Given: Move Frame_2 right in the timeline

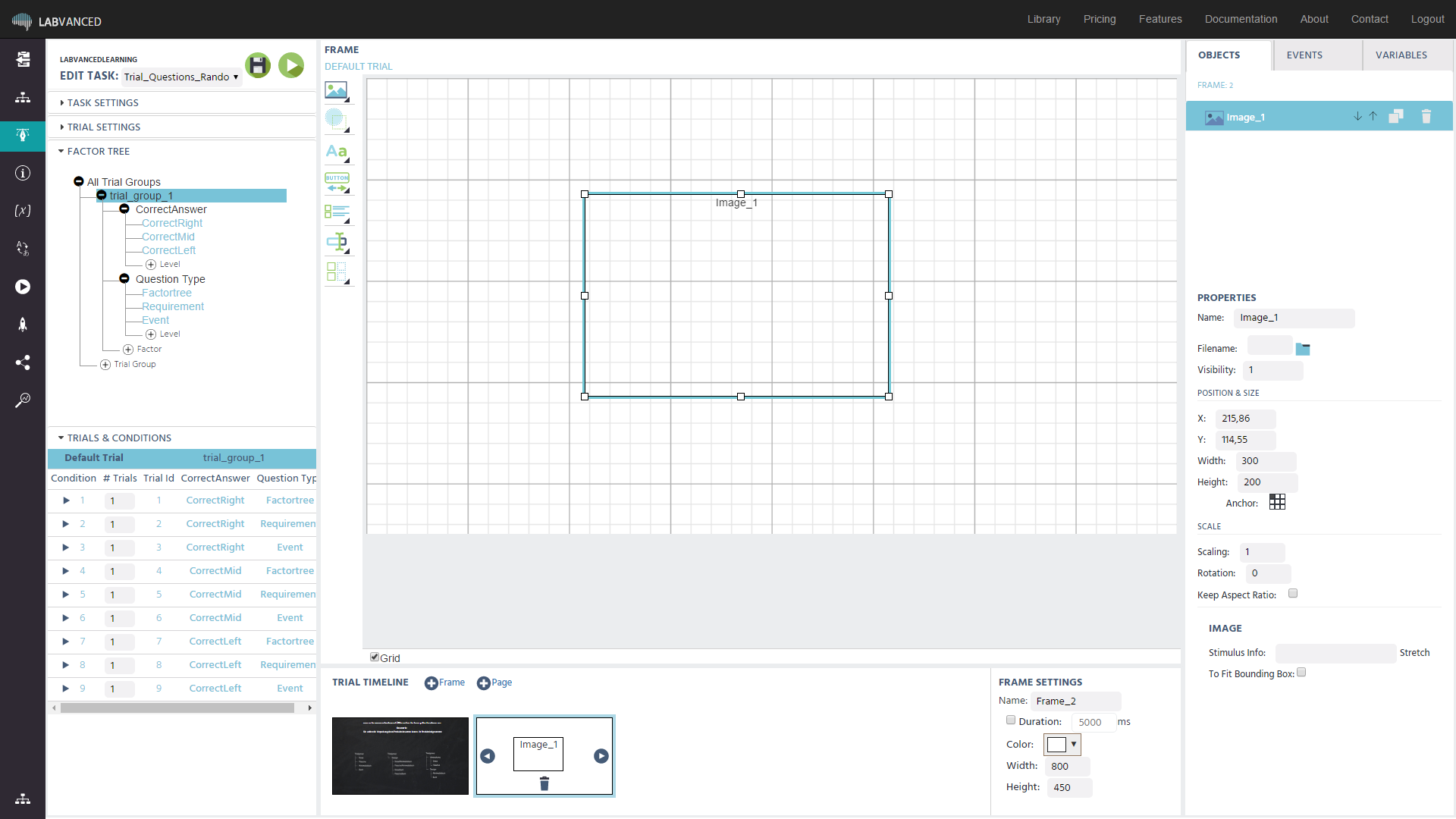Looking at the screenshot, I should click(x=601, y=756).
